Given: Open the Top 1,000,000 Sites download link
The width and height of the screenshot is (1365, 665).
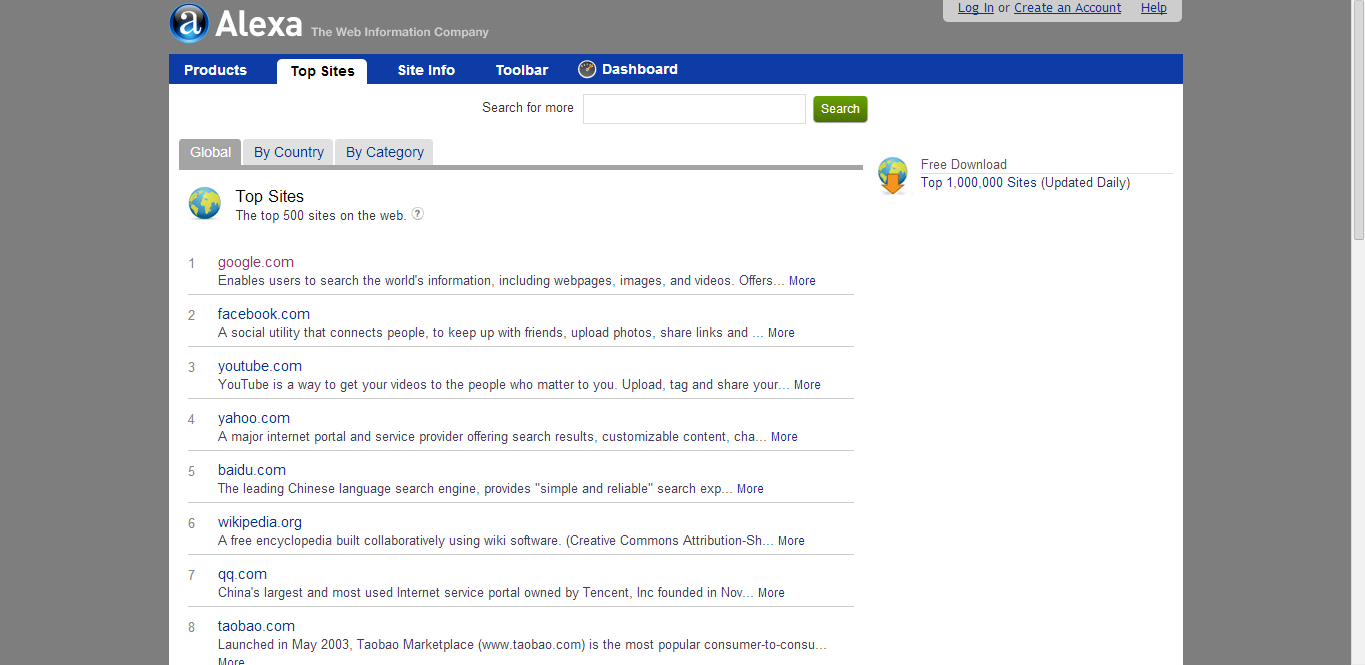Looking at the screenshot, I should 979,183.
